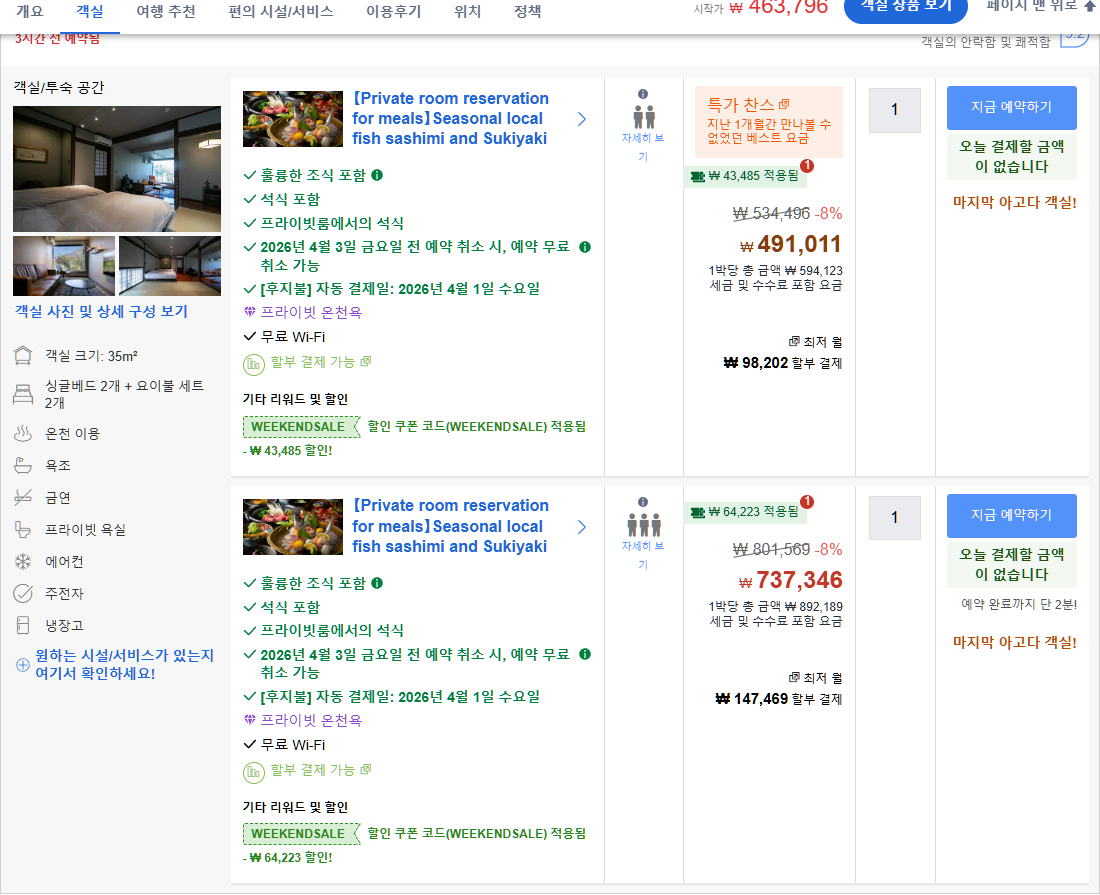Click second 프라이빗 온천욕 diamond icon
The height and width of the screenshot is (895, 1100).
point(250,720)
